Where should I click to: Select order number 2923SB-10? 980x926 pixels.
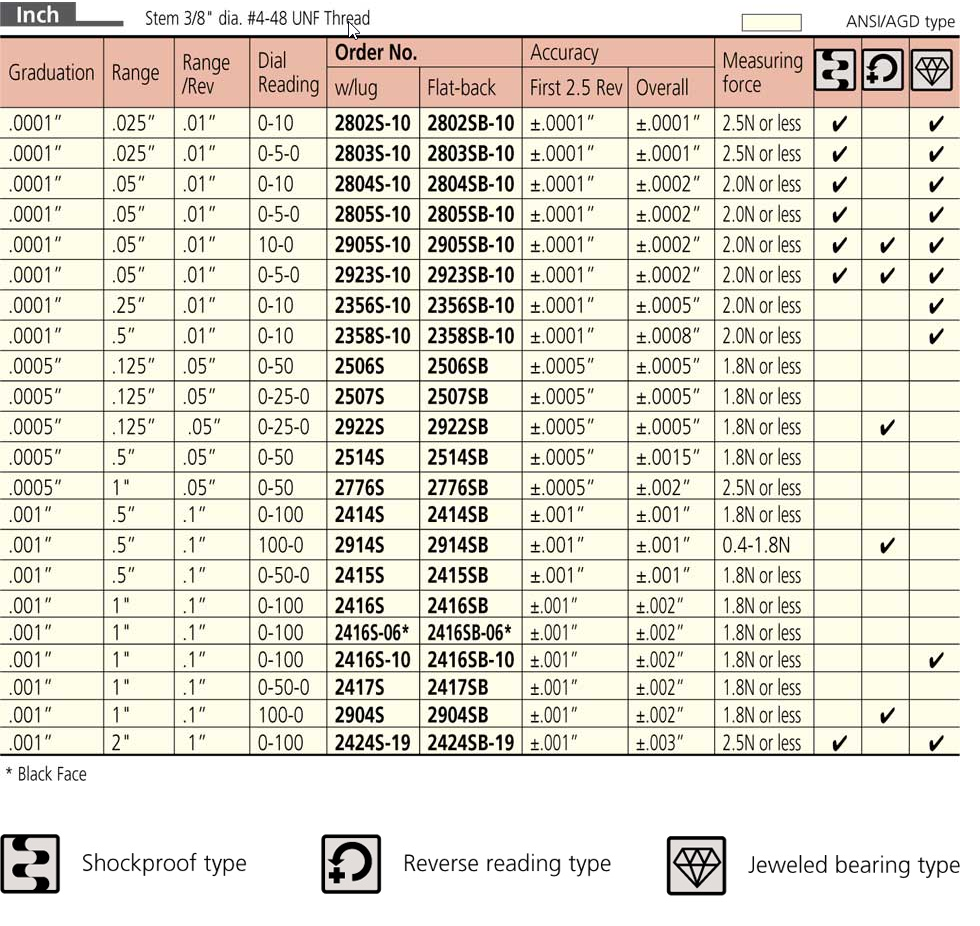(x=471, y=276)
